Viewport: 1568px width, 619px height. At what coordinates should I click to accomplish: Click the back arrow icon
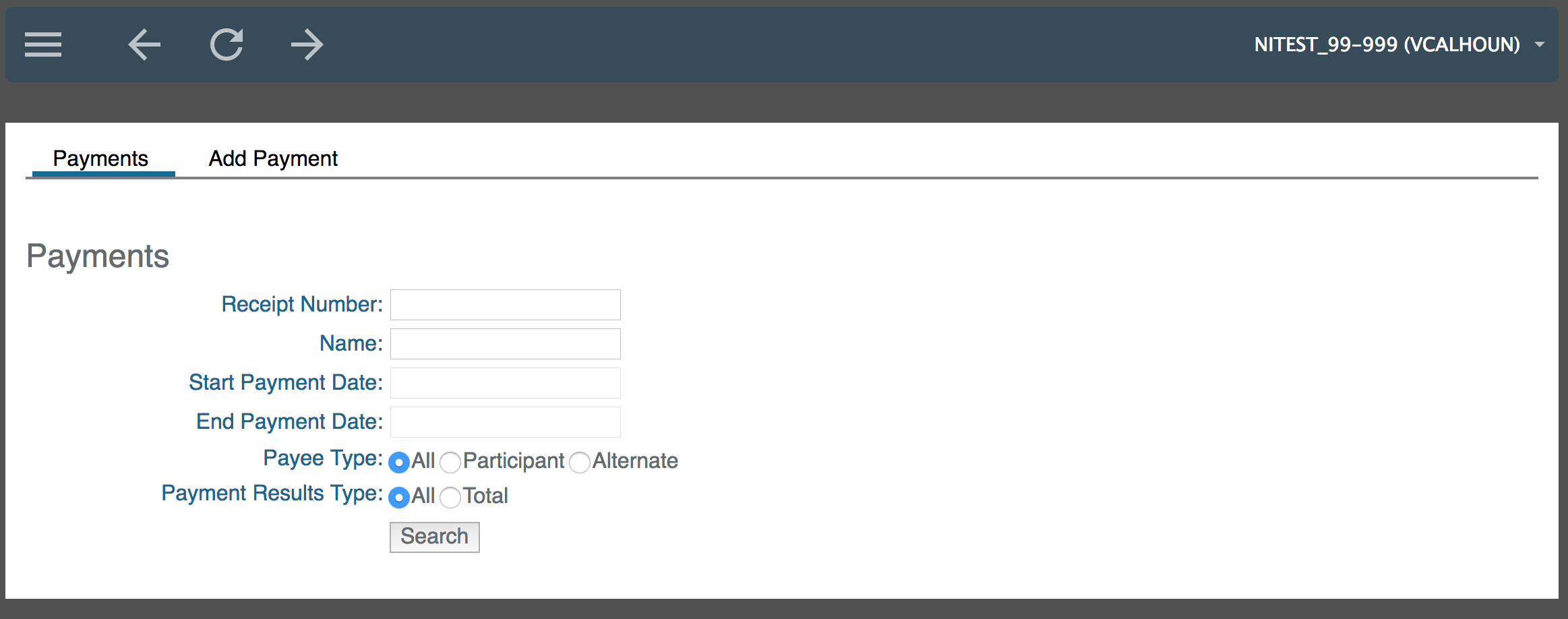[x=144, y=44]
